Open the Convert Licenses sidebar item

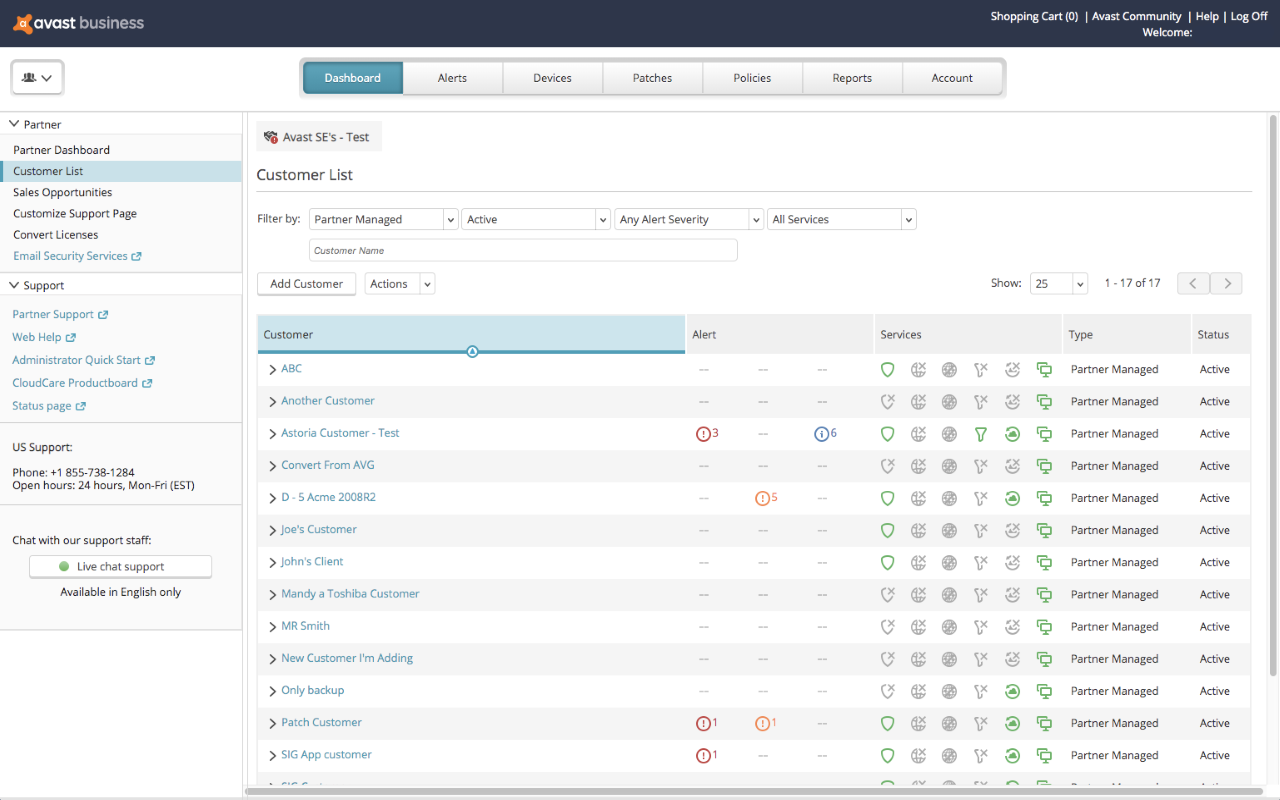click(x=55, y=235)
